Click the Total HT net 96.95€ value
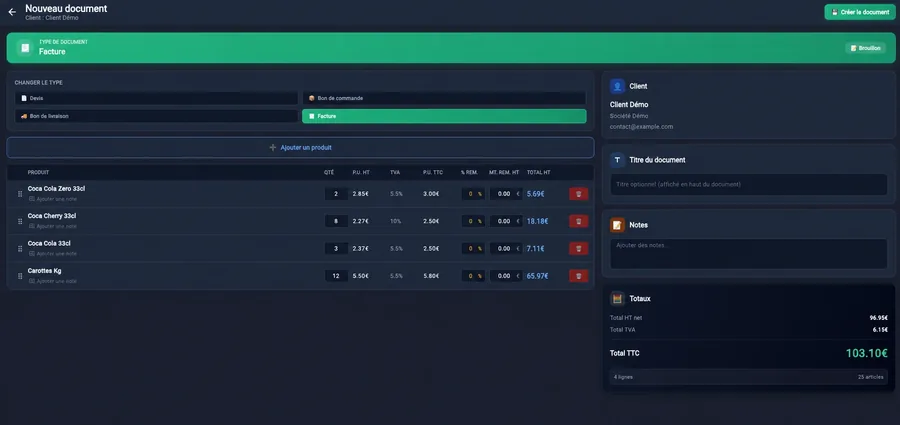 [878, 318]
